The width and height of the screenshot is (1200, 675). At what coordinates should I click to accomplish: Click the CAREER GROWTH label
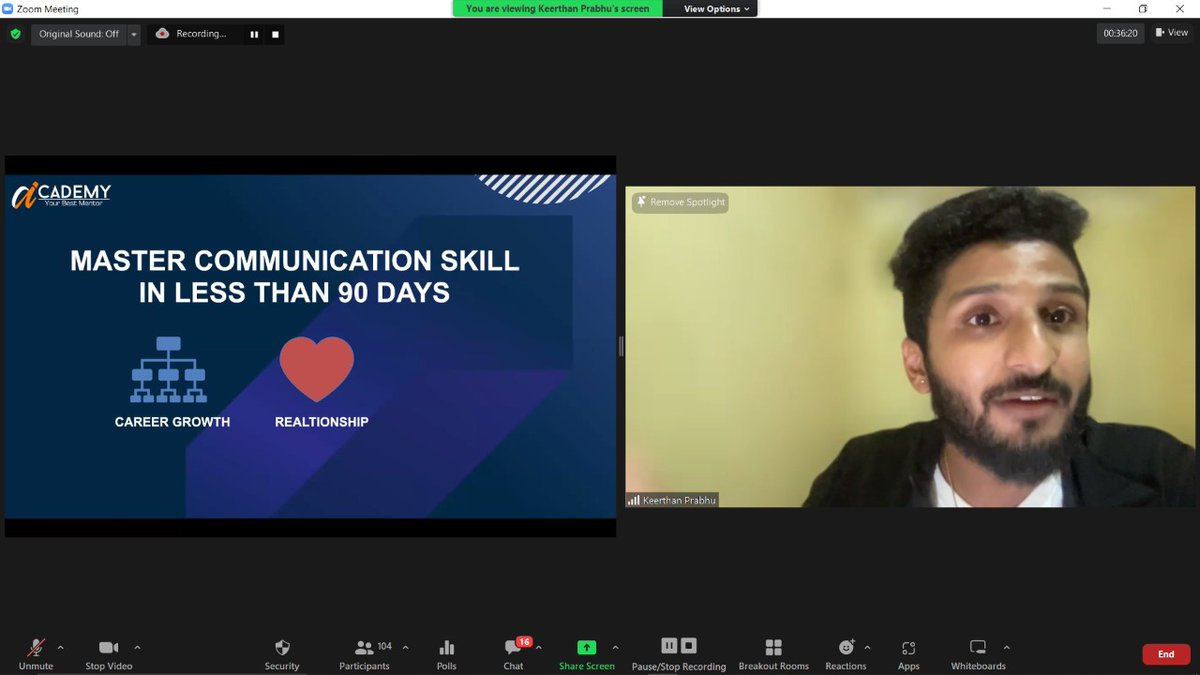click(x=172, y=422)
